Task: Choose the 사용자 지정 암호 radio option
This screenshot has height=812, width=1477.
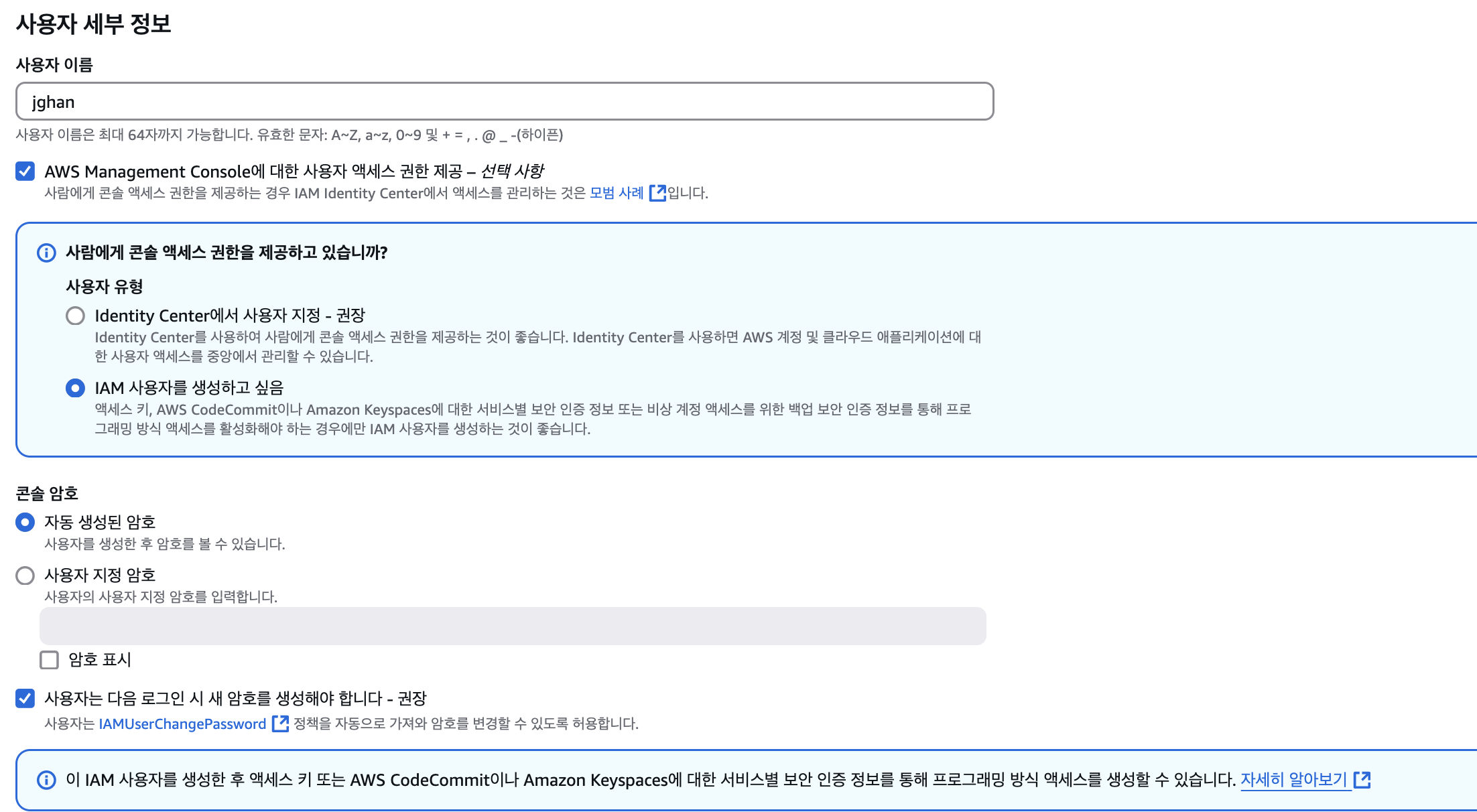Action: point(25,576)
